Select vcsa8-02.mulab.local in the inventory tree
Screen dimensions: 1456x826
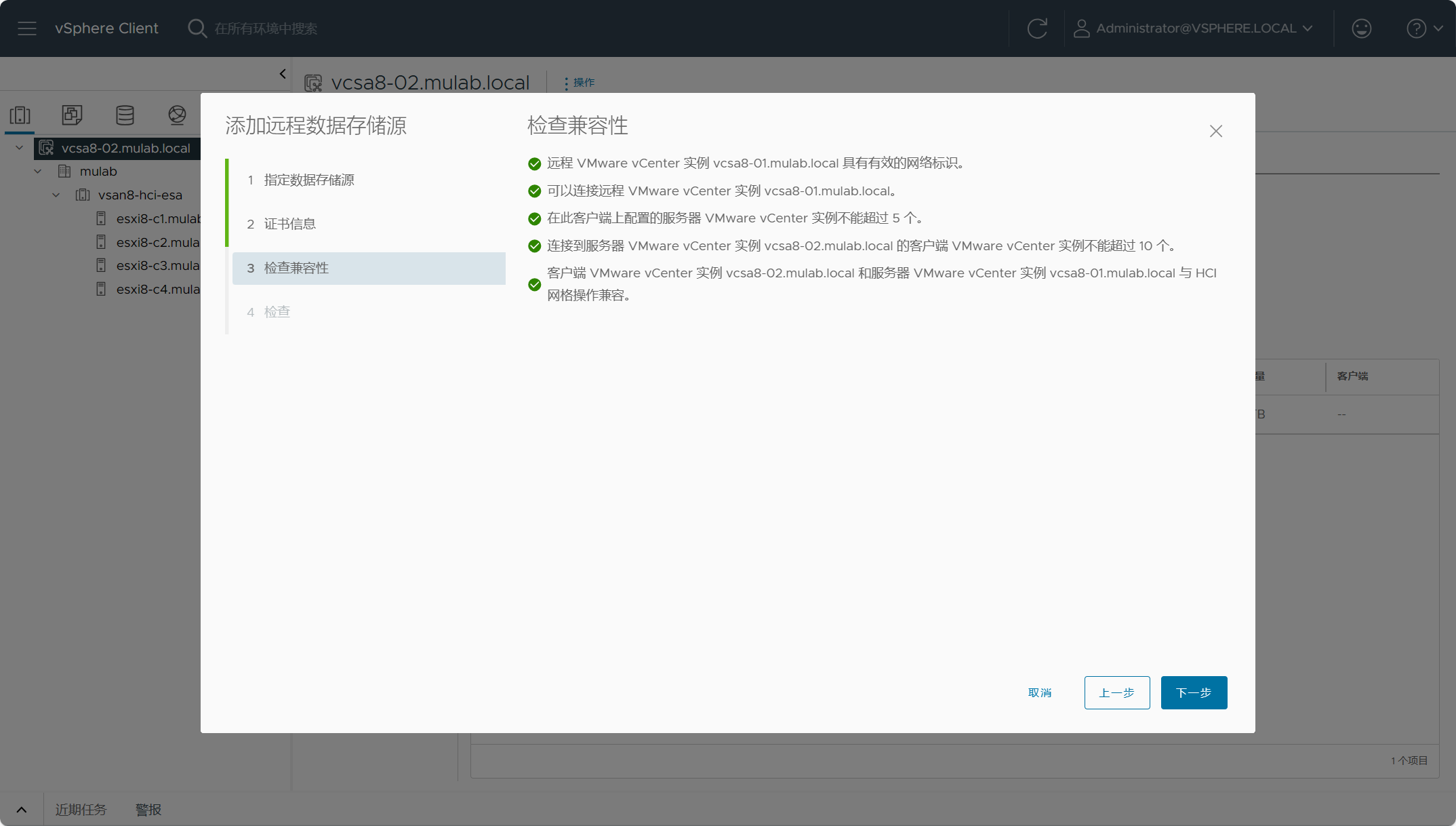pos(125,148)
